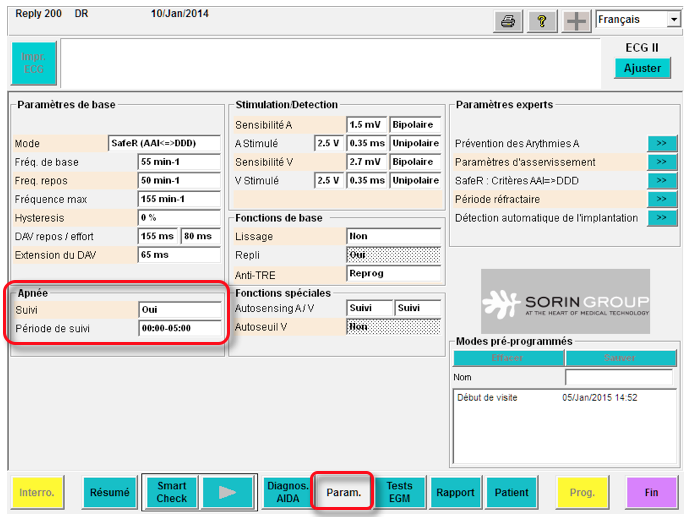Click the Nom input field
This screenshot has height=517, width=691.
click(620, 377)
